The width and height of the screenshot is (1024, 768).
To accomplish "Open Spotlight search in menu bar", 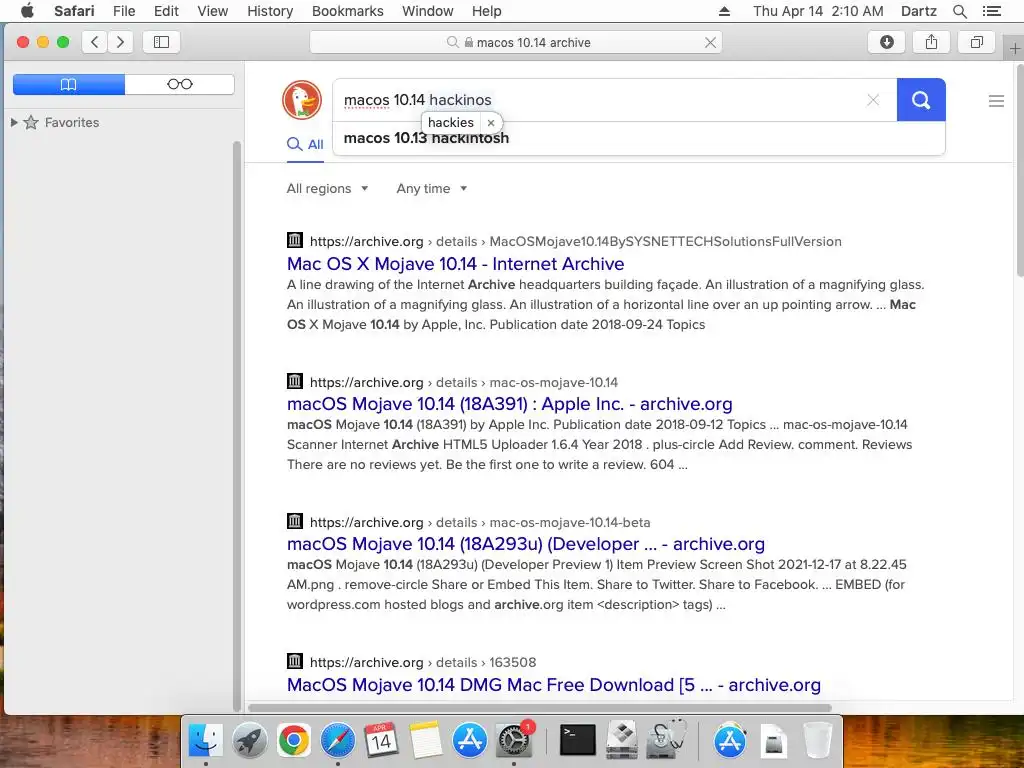I will click(959, 11).
